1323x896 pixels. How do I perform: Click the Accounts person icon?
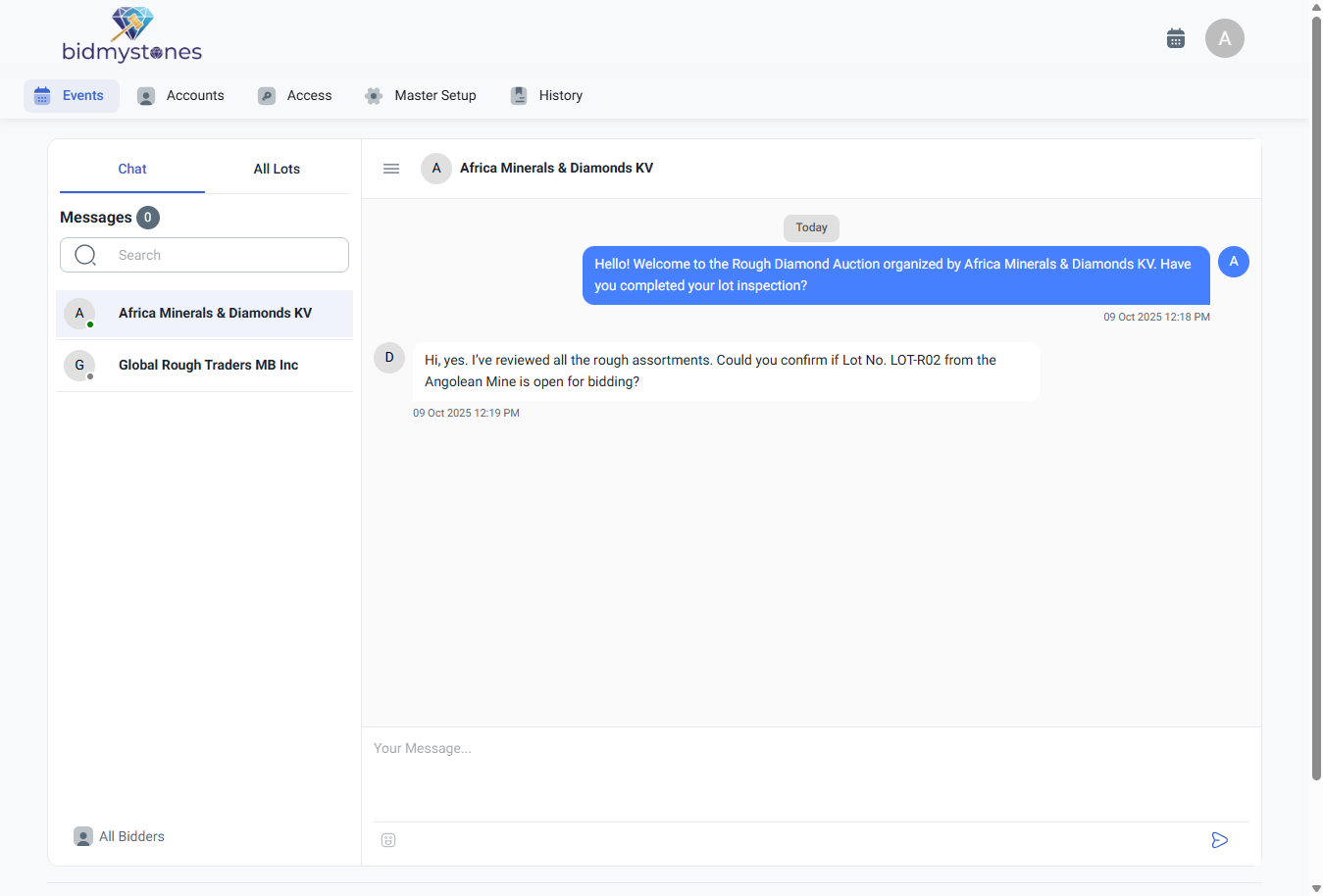point(146,95)
